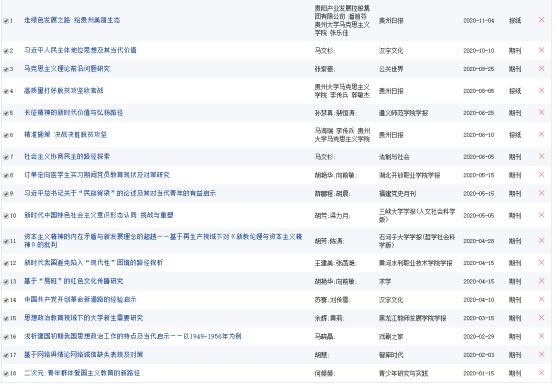Screen dimensions: 554x384
Task: Open the article title link in row 4
Action: pyautogui.click(x=64, y=90)
